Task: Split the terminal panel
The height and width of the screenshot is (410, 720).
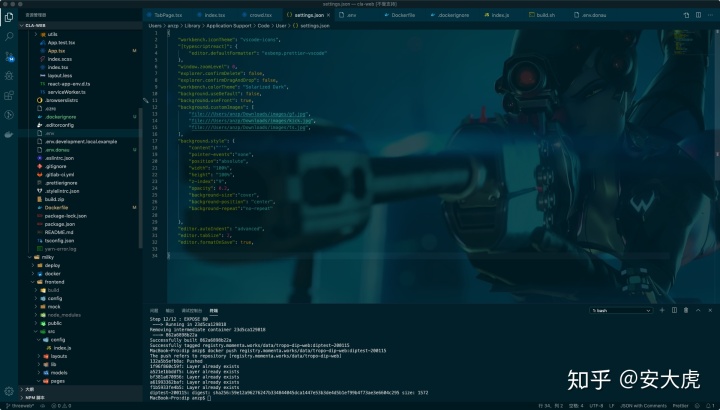Action: point(674,310)
